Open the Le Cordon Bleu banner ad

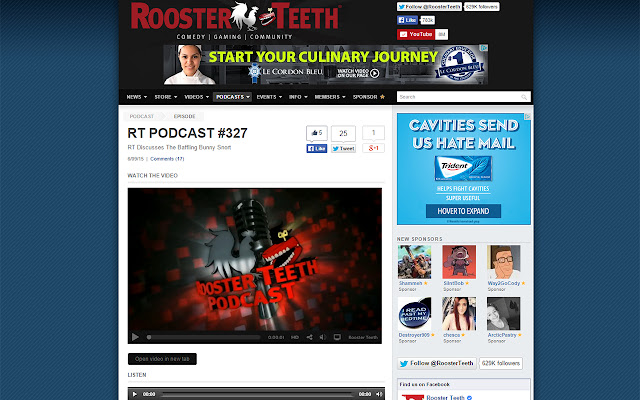click(x=326, y=64)
